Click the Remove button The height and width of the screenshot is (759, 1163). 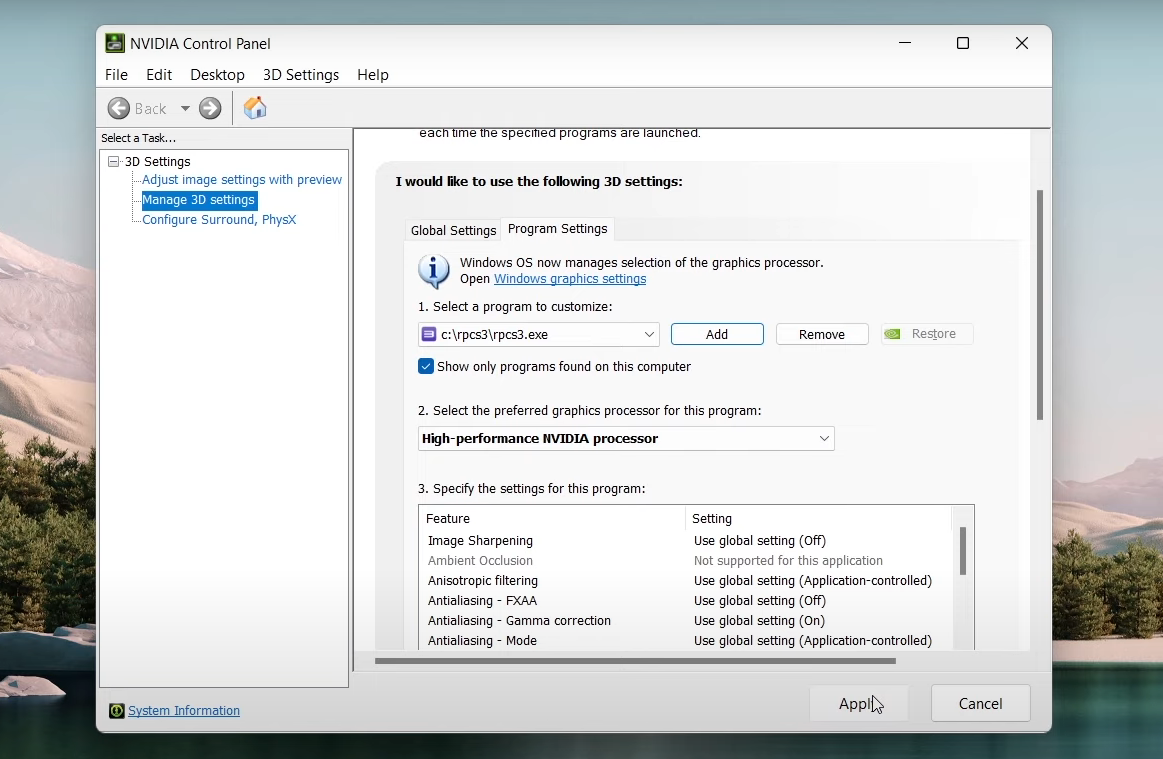pos(822,335)
